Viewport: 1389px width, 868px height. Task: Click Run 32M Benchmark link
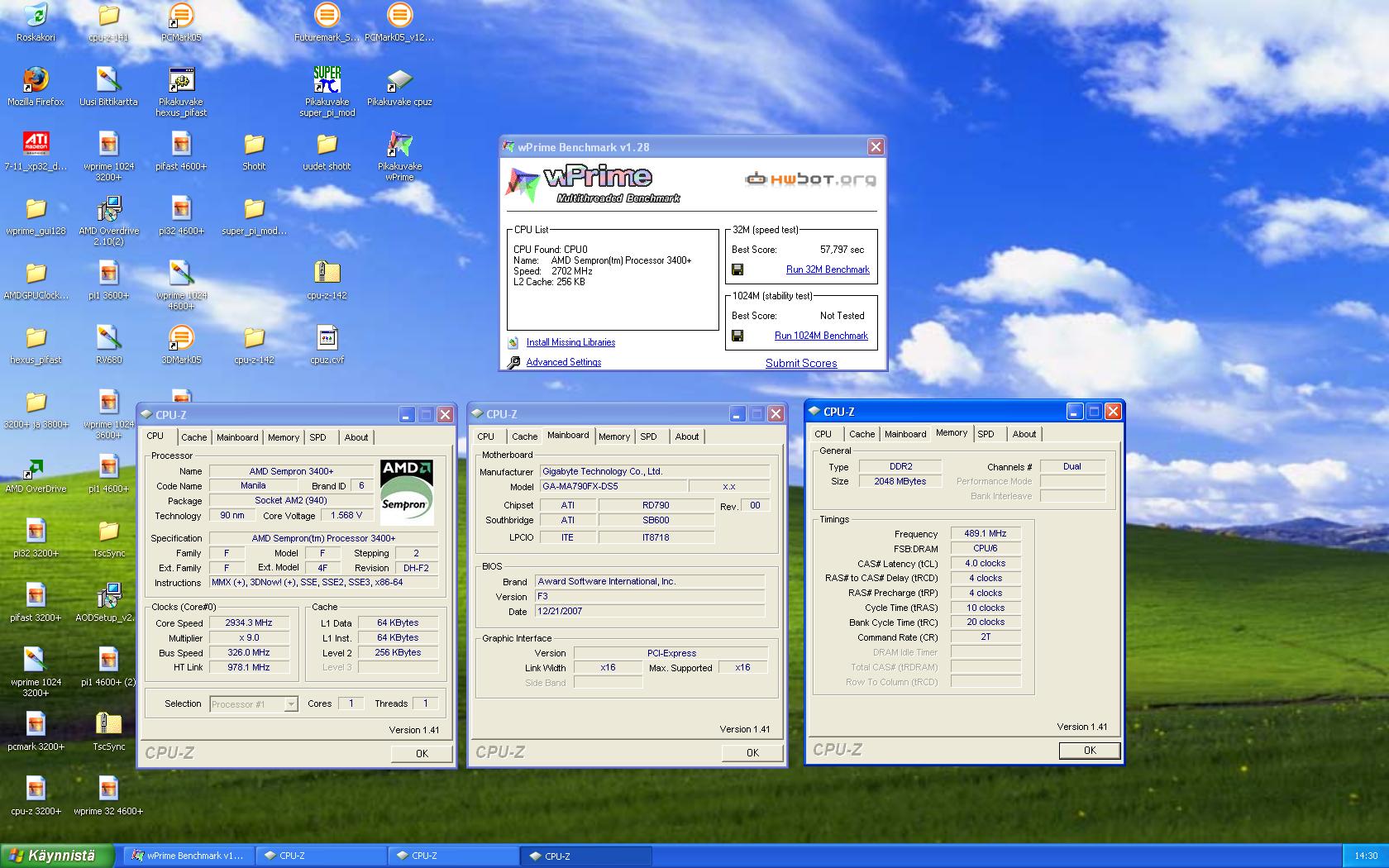point(828,269)
